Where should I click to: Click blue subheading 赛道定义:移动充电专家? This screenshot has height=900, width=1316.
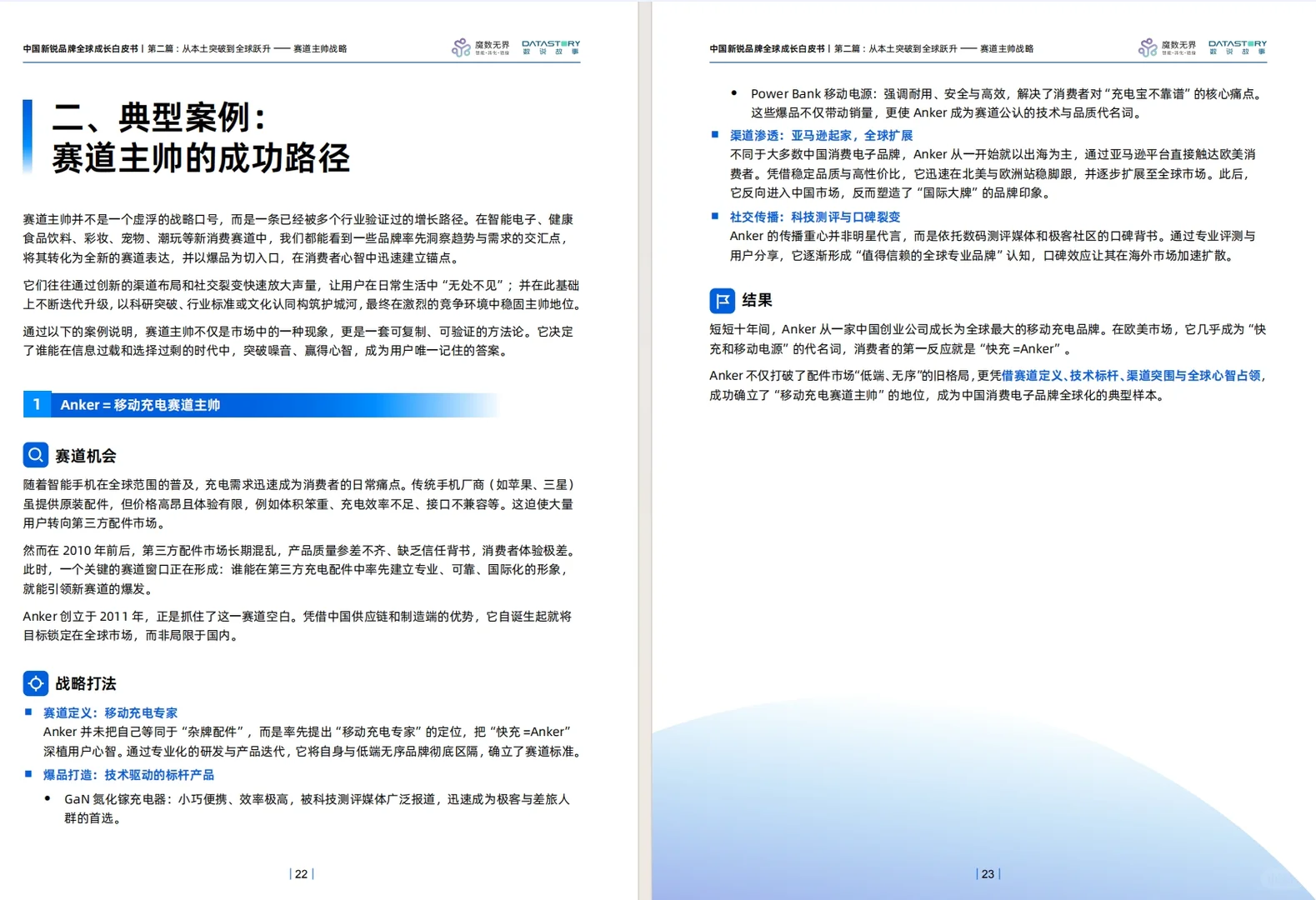[x=110, y=712]
